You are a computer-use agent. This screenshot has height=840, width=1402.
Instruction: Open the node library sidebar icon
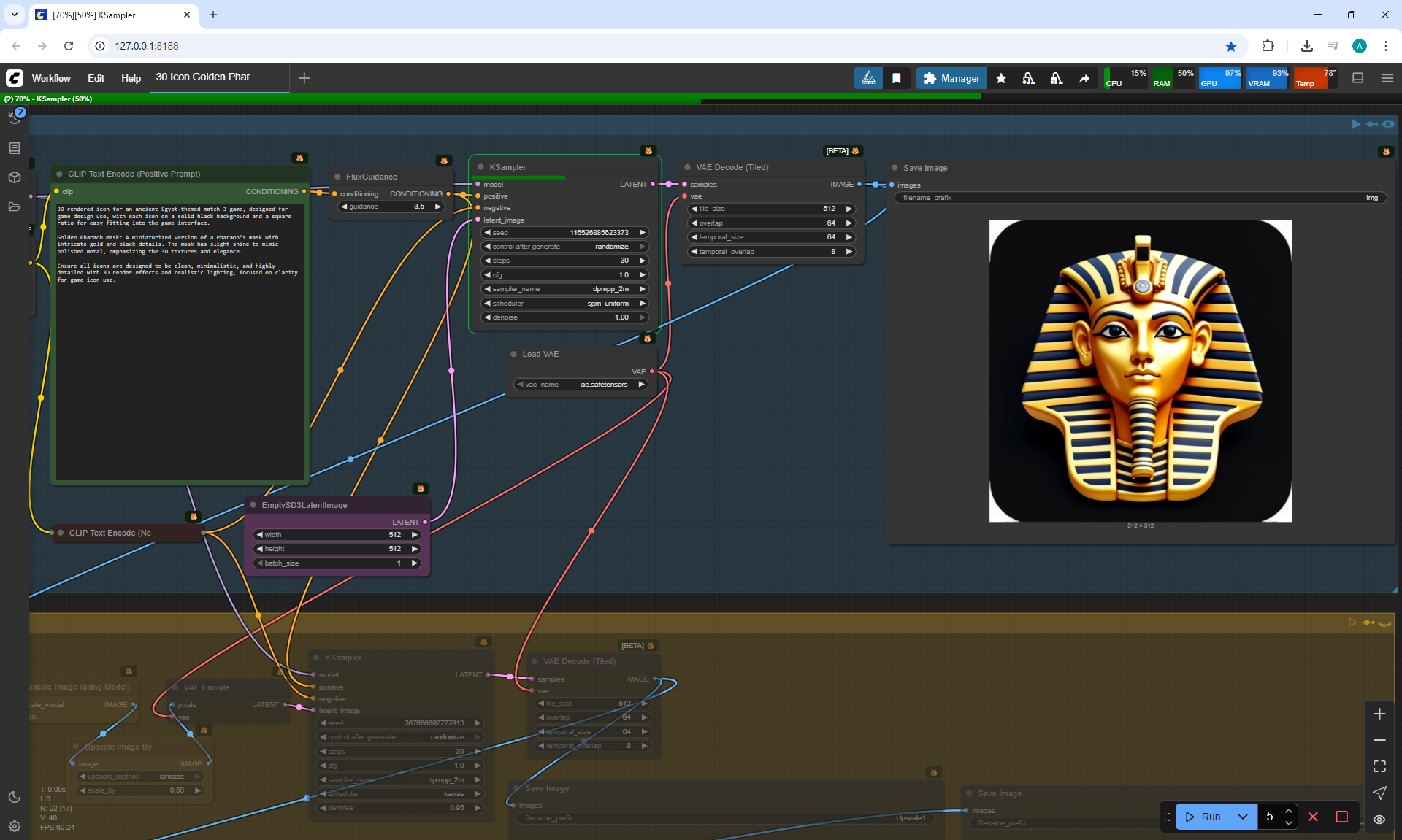click(15, 148)
